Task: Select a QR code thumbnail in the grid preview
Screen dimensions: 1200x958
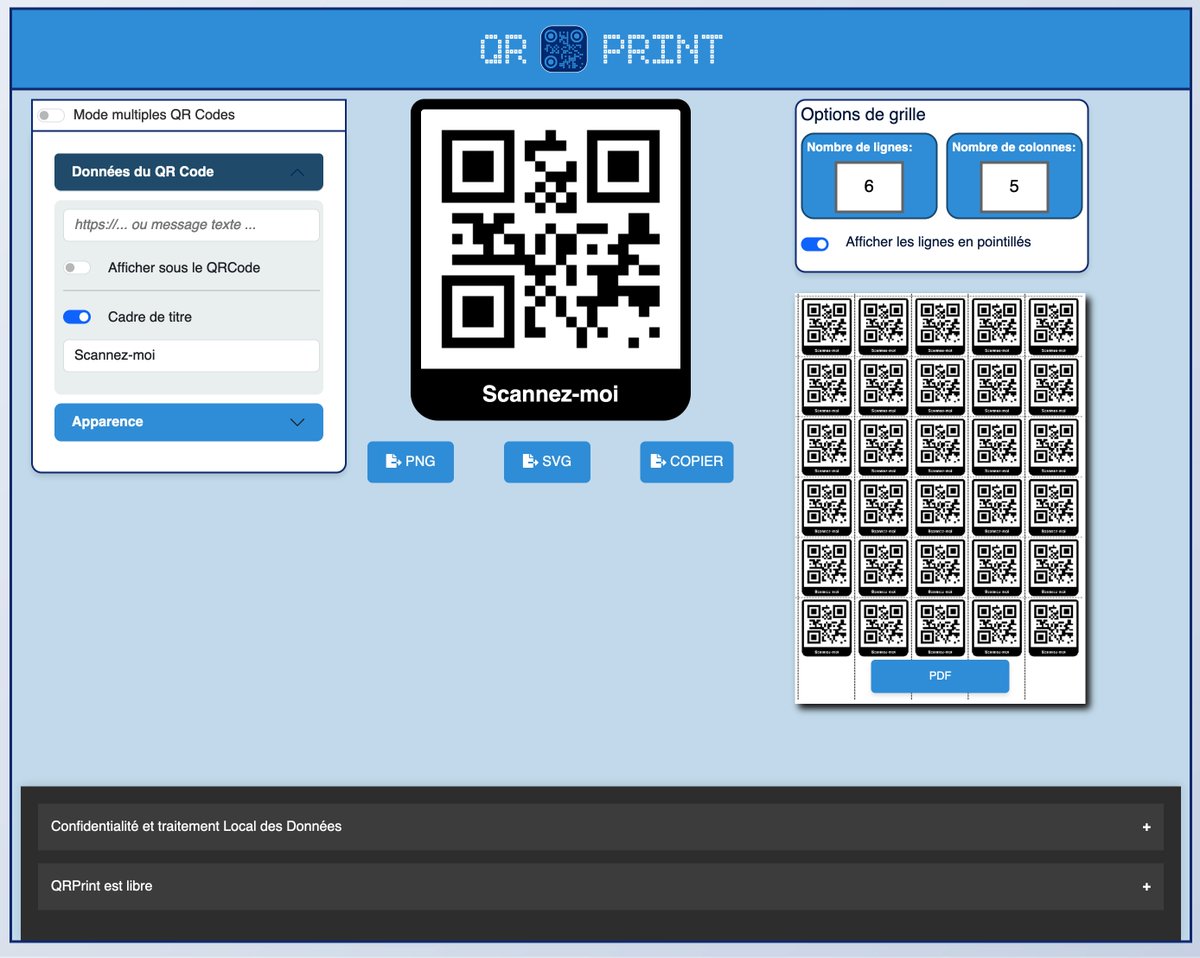Action: coord(825,324)
